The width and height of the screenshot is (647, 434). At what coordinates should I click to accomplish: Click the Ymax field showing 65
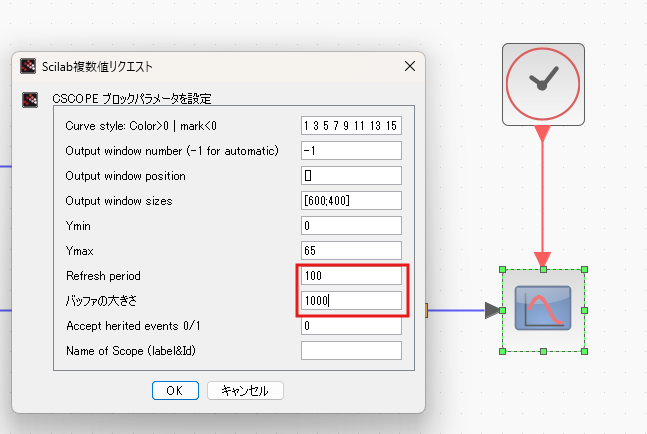pos(350,250)
